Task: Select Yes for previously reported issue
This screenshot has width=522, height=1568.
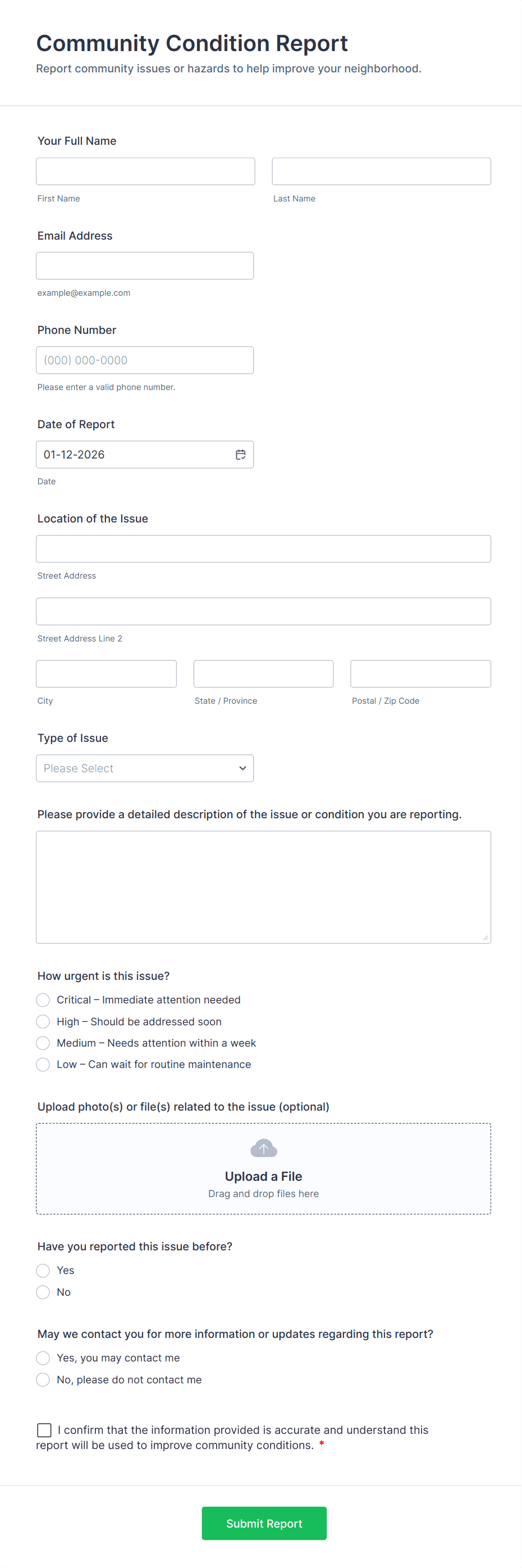Action: point(43,1271)
